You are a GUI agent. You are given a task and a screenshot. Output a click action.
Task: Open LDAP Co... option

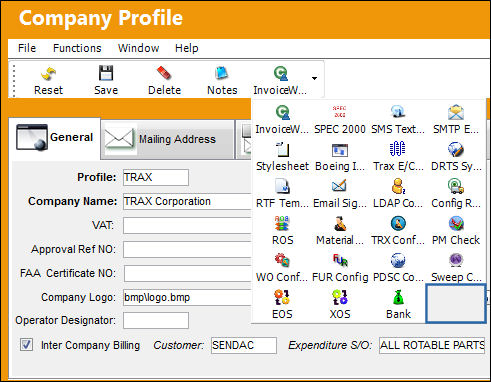[x=398, y=193]
